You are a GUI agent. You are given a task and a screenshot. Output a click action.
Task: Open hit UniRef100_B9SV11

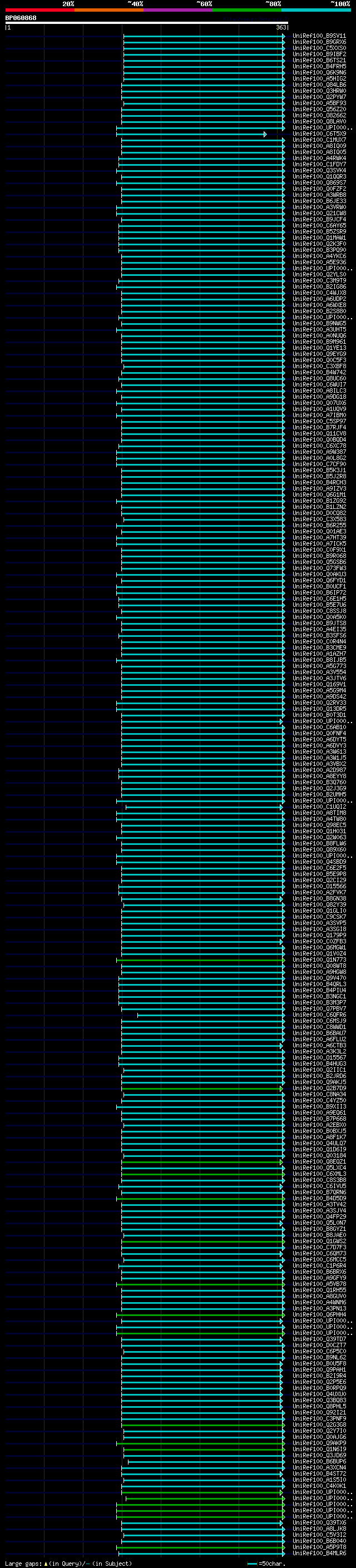click(319, 36)
